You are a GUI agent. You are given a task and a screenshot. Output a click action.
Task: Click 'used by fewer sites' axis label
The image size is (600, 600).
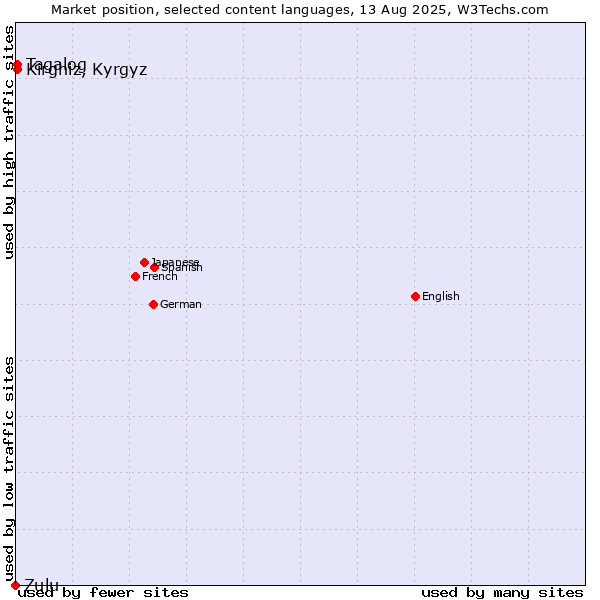coord(103,593)
